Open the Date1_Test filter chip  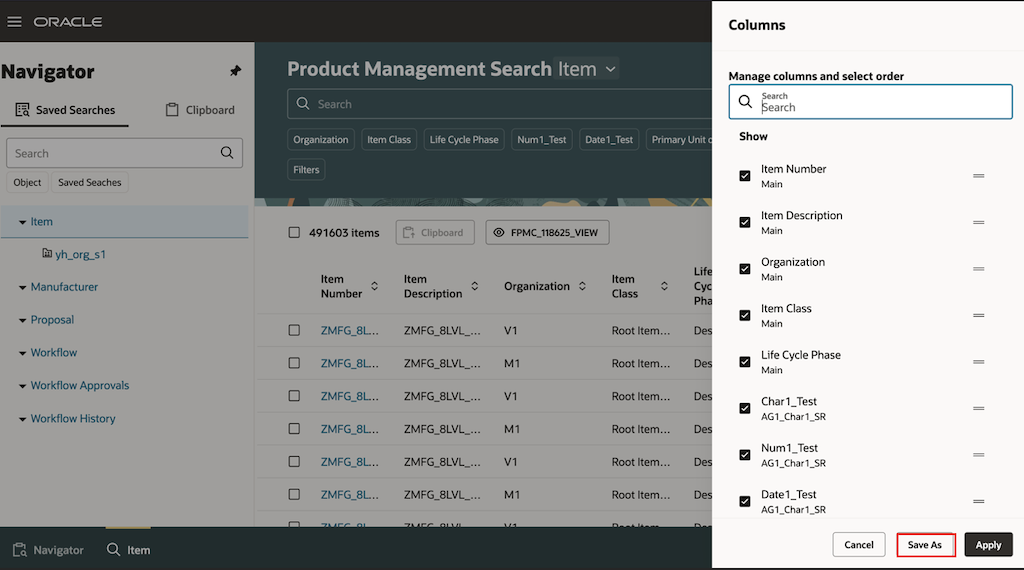coord(609,139)
